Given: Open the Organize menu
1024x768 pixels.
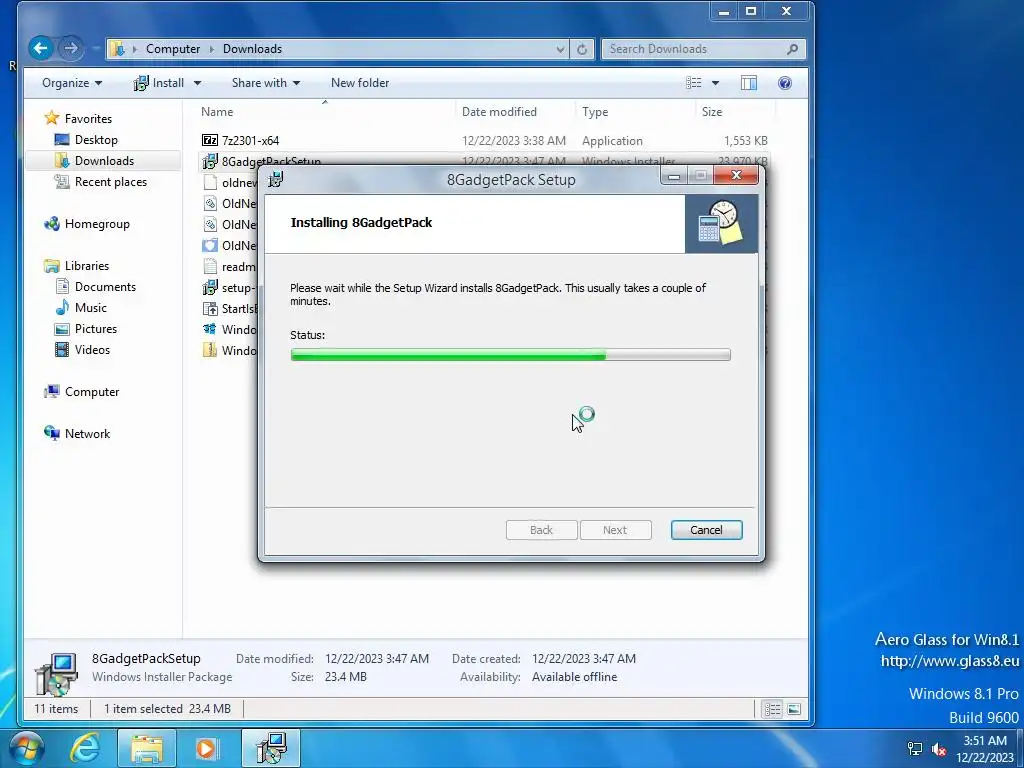Looking at the screenshot, I should coord(72,83).
